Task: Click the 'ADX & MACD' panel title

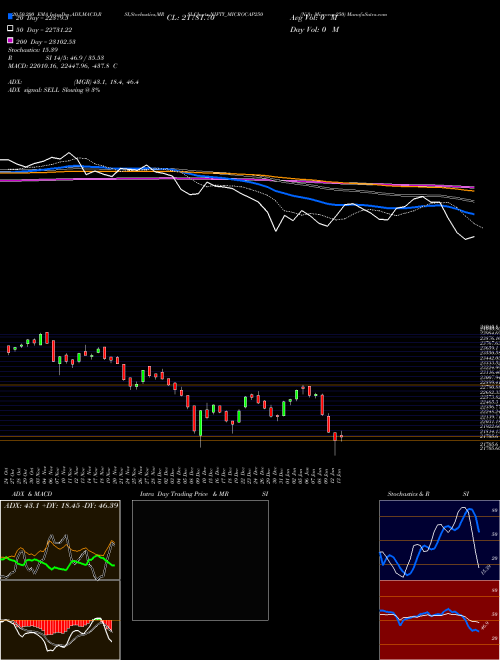Action: [32, 494]
